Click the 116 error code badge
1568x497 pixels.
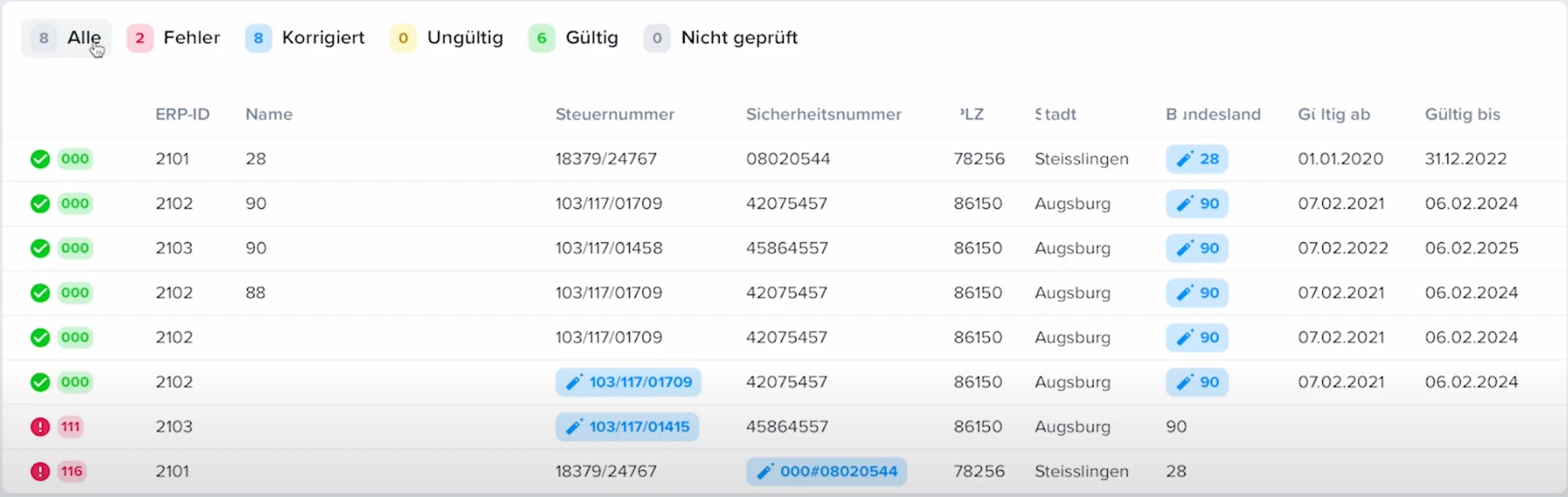pyautogui.click(x=72, y=471)
